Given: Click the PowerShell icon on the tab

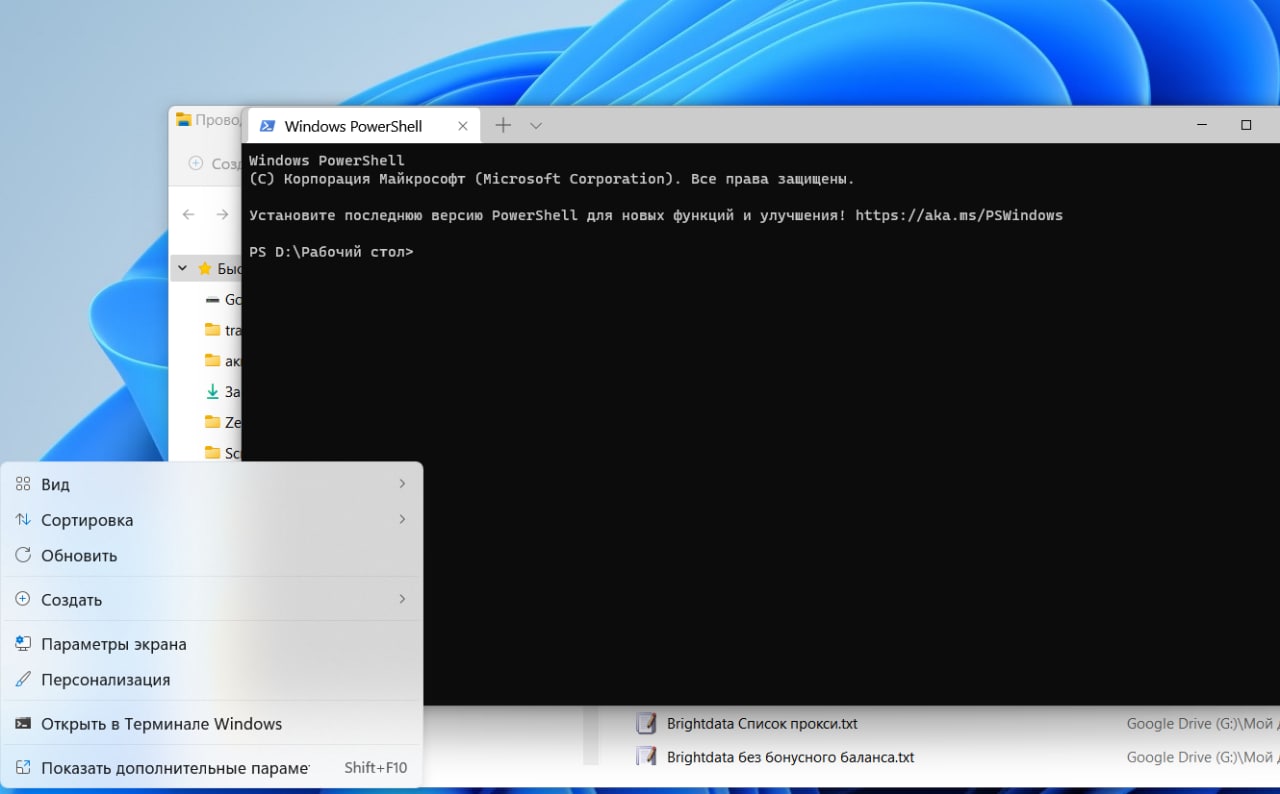Looking at the screenshot, I should coord(267,126).
